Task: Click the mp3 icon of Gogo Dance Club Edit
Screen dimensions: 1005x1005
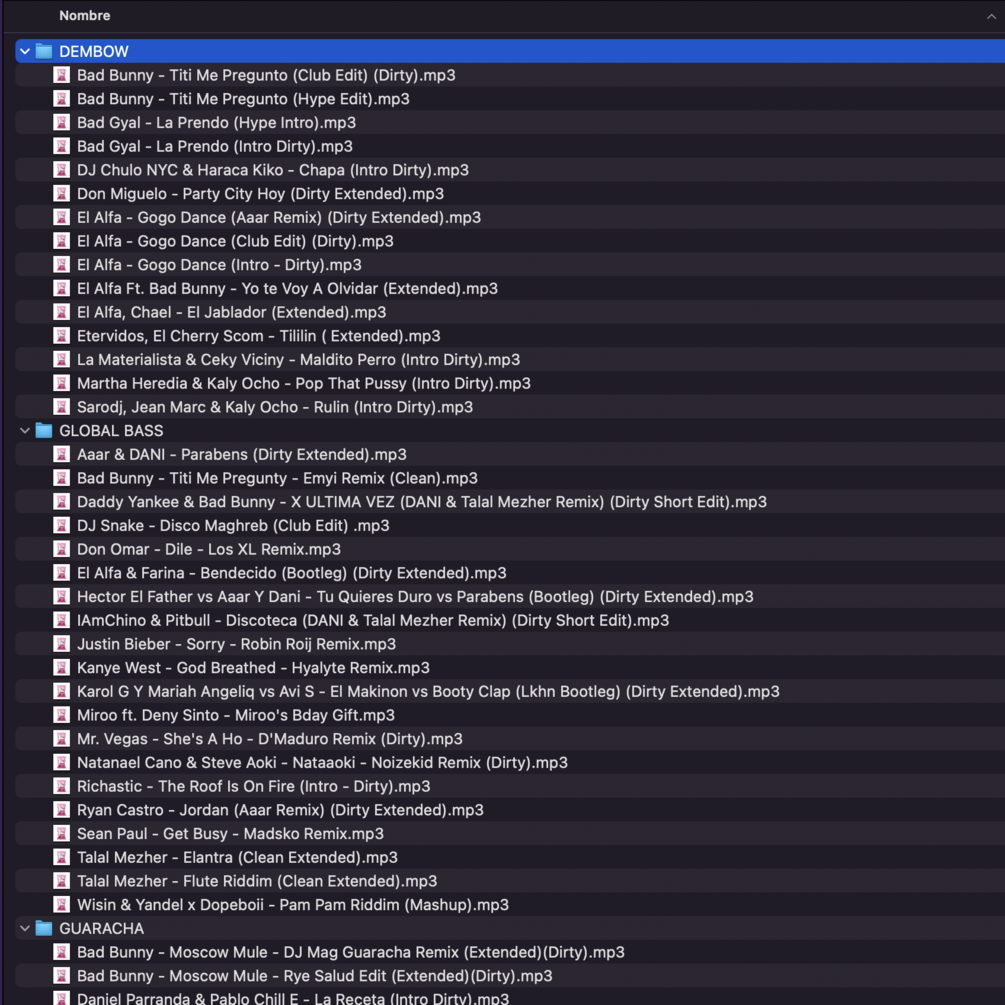Action: [62, 241]
